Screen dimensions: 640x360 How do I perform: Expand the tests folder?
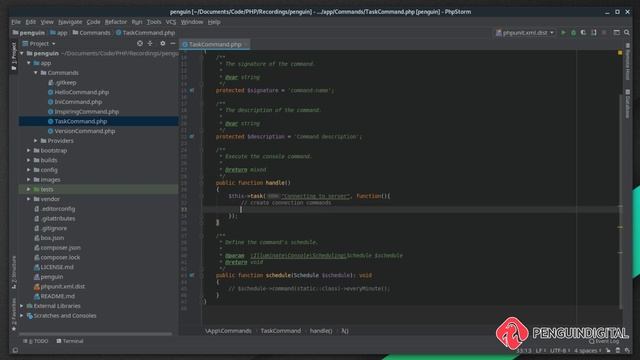[x=29, y=189]
